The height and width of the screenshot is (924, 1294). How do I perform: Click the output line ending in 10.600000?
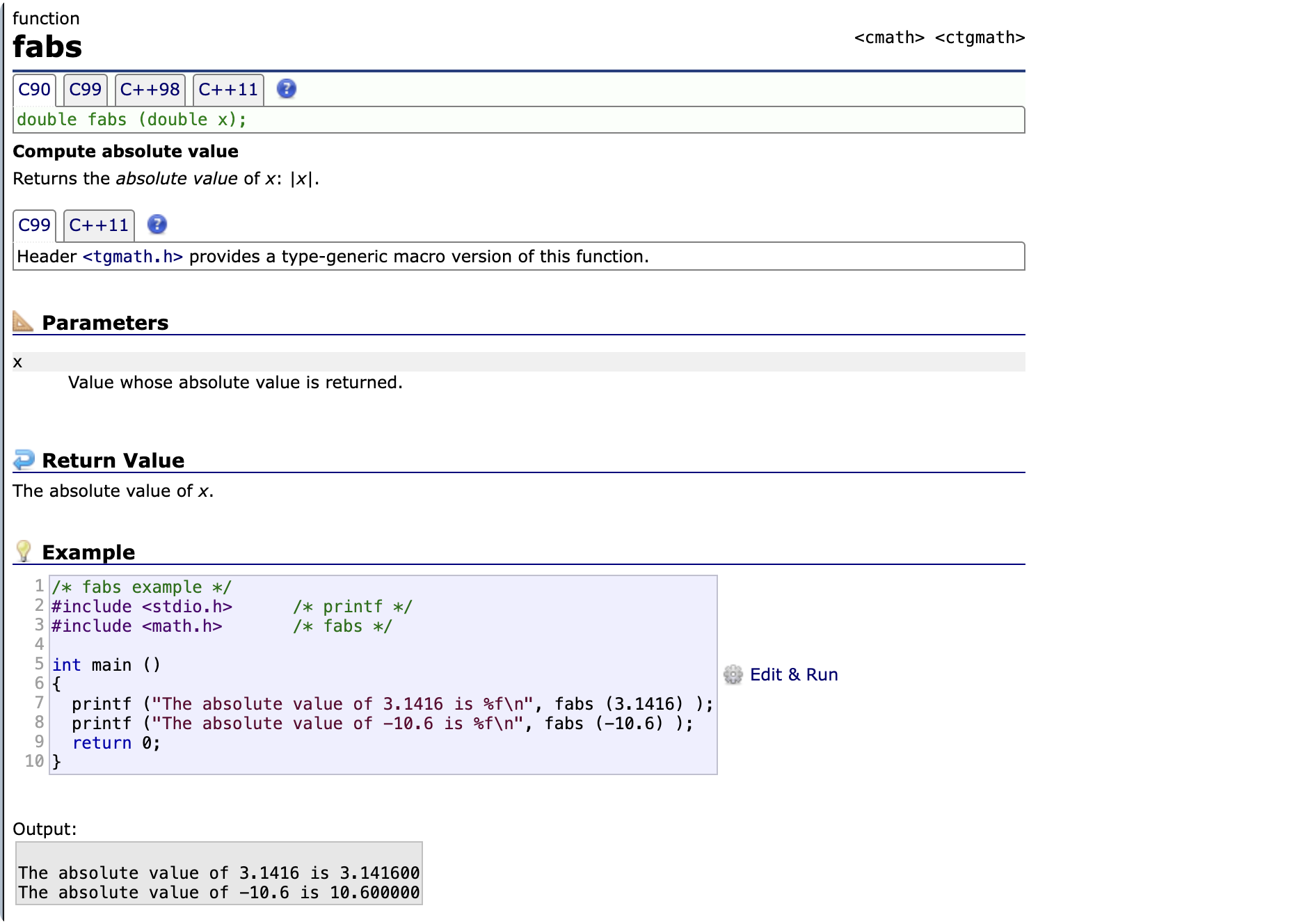tap(219, 893)
